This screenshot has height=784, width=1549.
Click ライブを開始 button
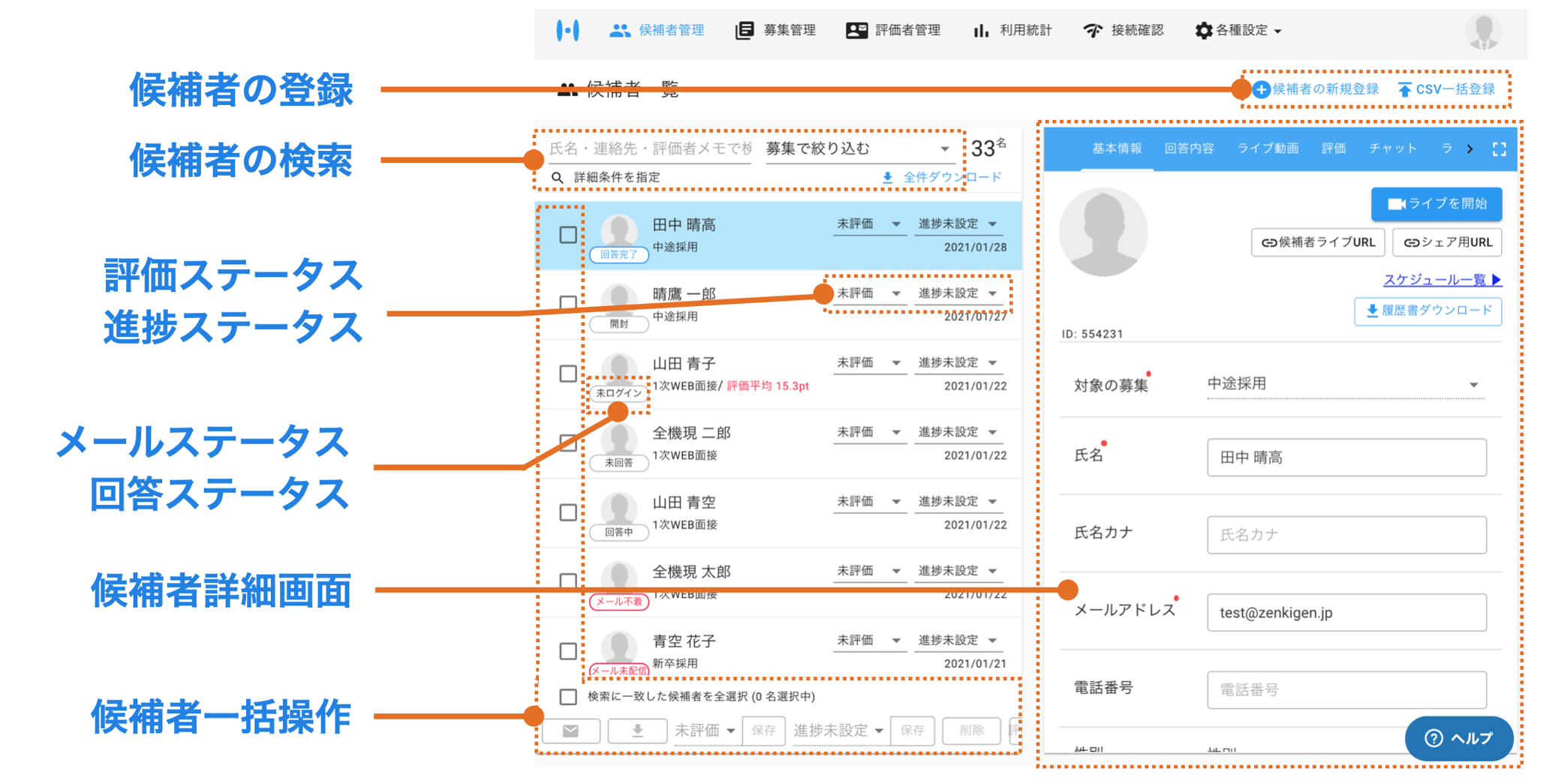pos(1436,204)
